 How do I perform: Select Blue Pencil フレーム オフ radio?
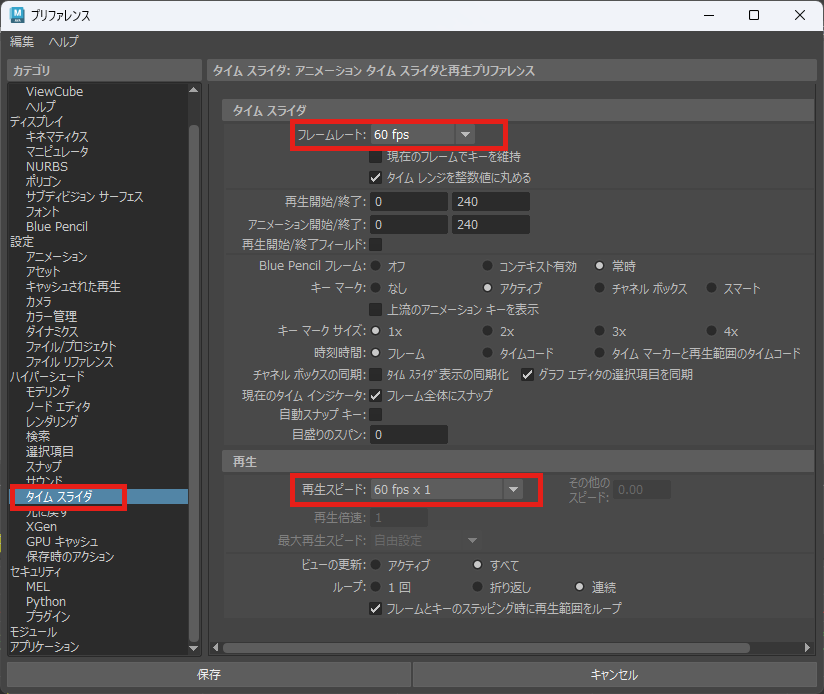pos(376,266)
